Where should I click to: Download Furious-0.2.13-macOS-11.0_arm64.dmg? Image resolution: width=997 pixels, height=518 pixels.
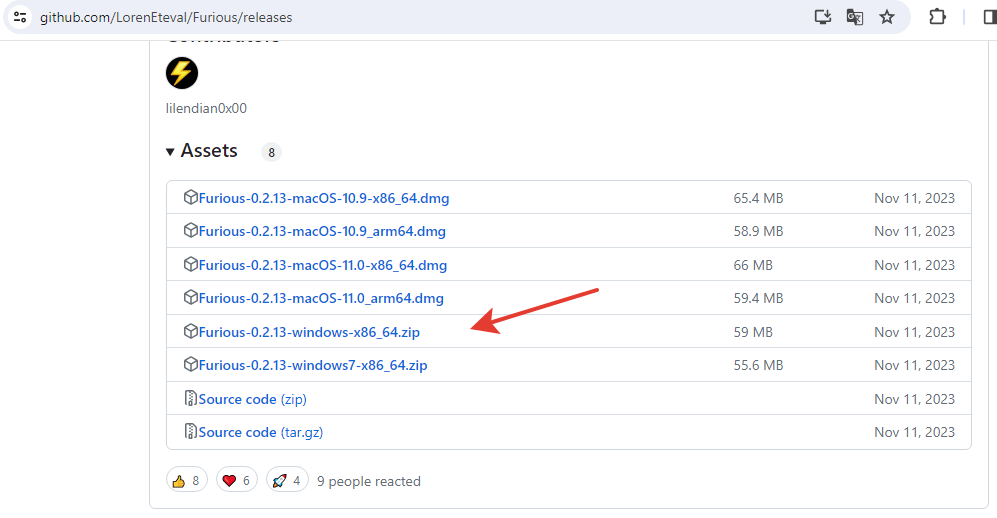[321, 298]
